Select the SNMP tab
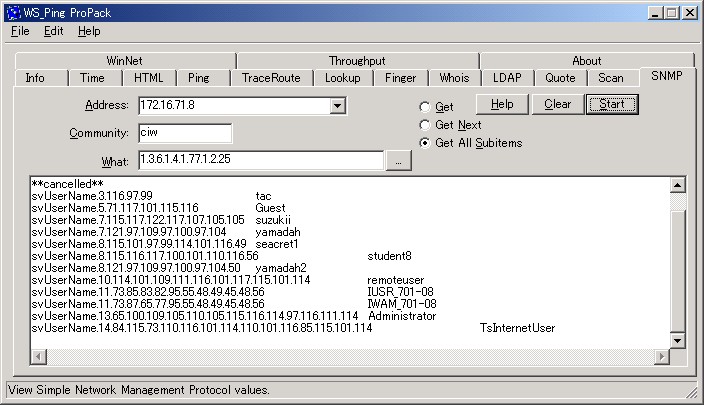 (x=667, y=76)
